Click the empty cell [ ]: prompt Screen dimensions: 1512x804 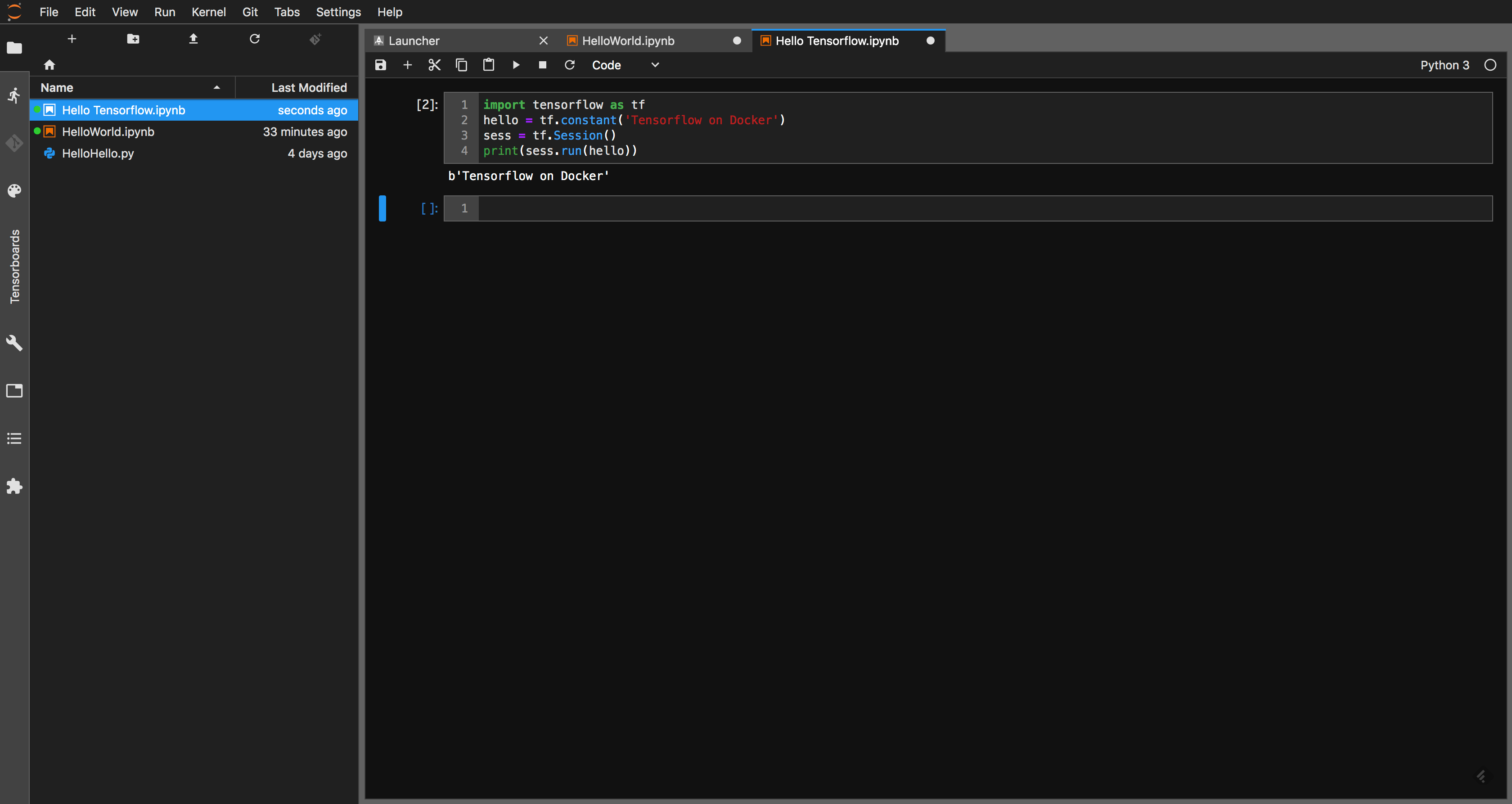pos(429,208)
